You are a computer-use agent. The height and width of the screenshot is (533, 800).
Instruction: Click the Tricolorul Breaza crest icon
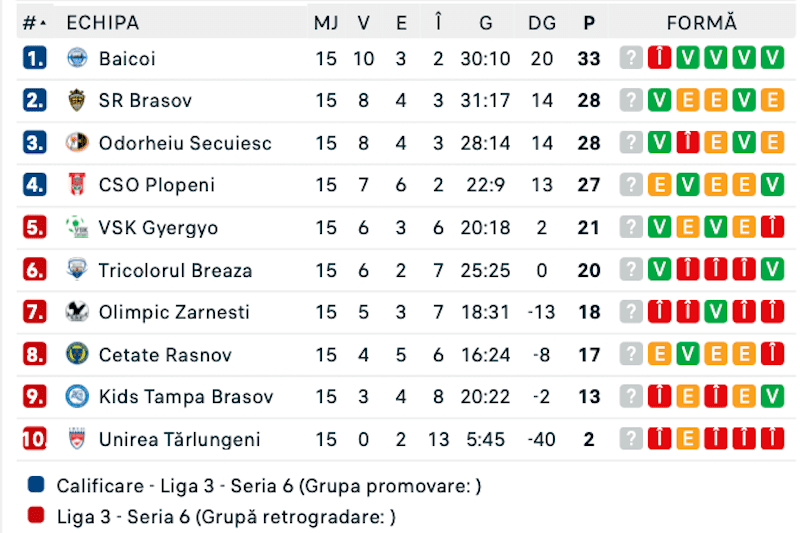pyautogui.click(x=77, y=269)
